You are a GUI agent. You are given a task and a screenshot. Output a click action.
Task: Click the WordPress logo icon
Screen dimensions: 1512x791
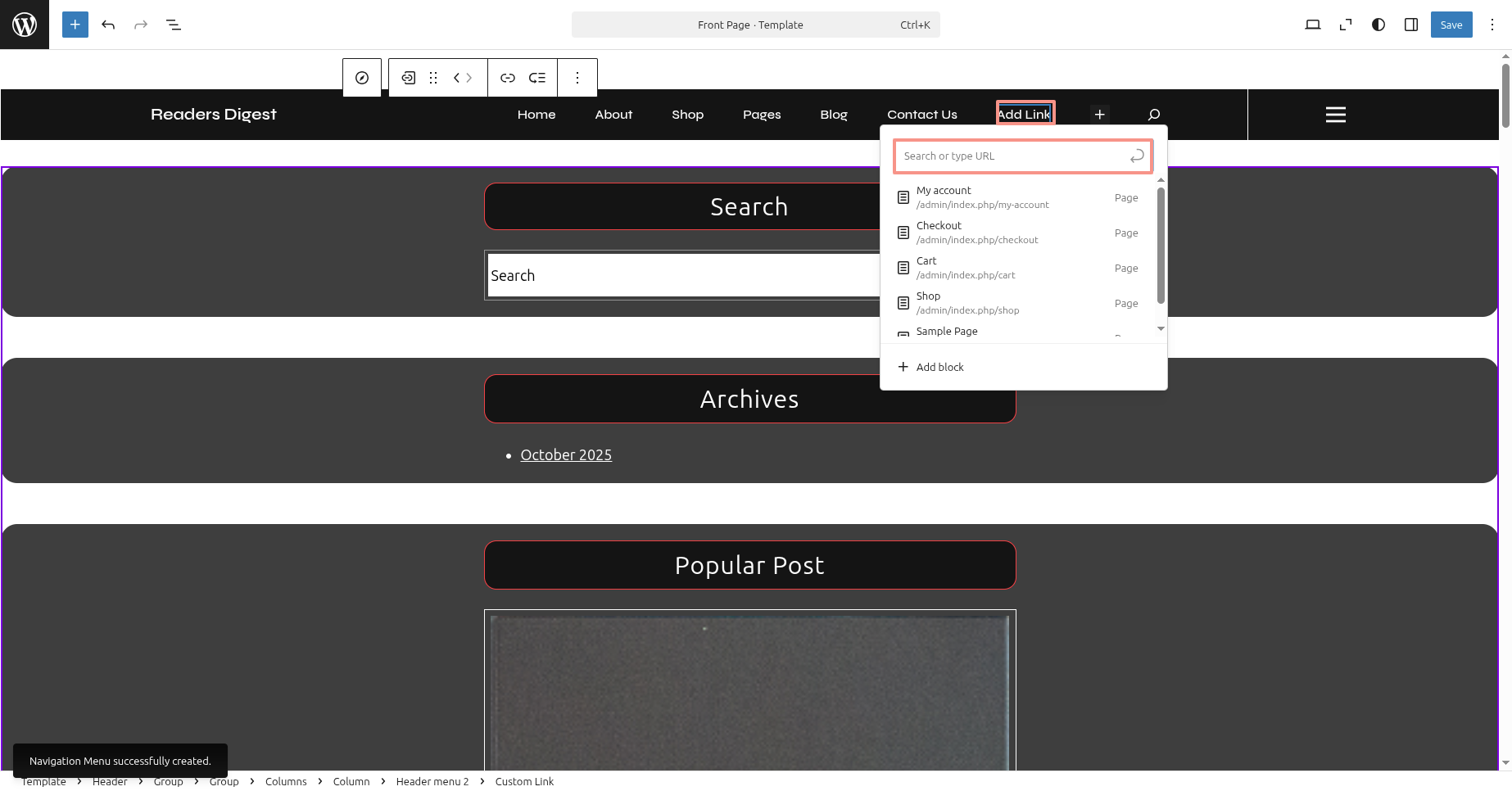click(x=25, y=25)
